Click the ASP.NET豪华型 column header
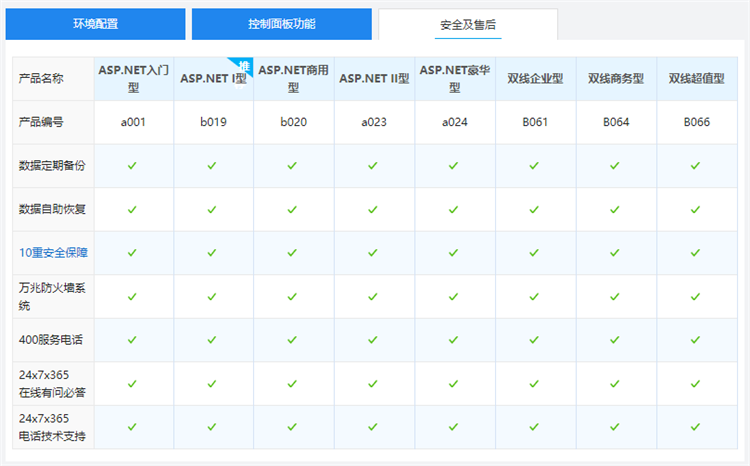This screenshot has width=750, height=466. [454, 78]
